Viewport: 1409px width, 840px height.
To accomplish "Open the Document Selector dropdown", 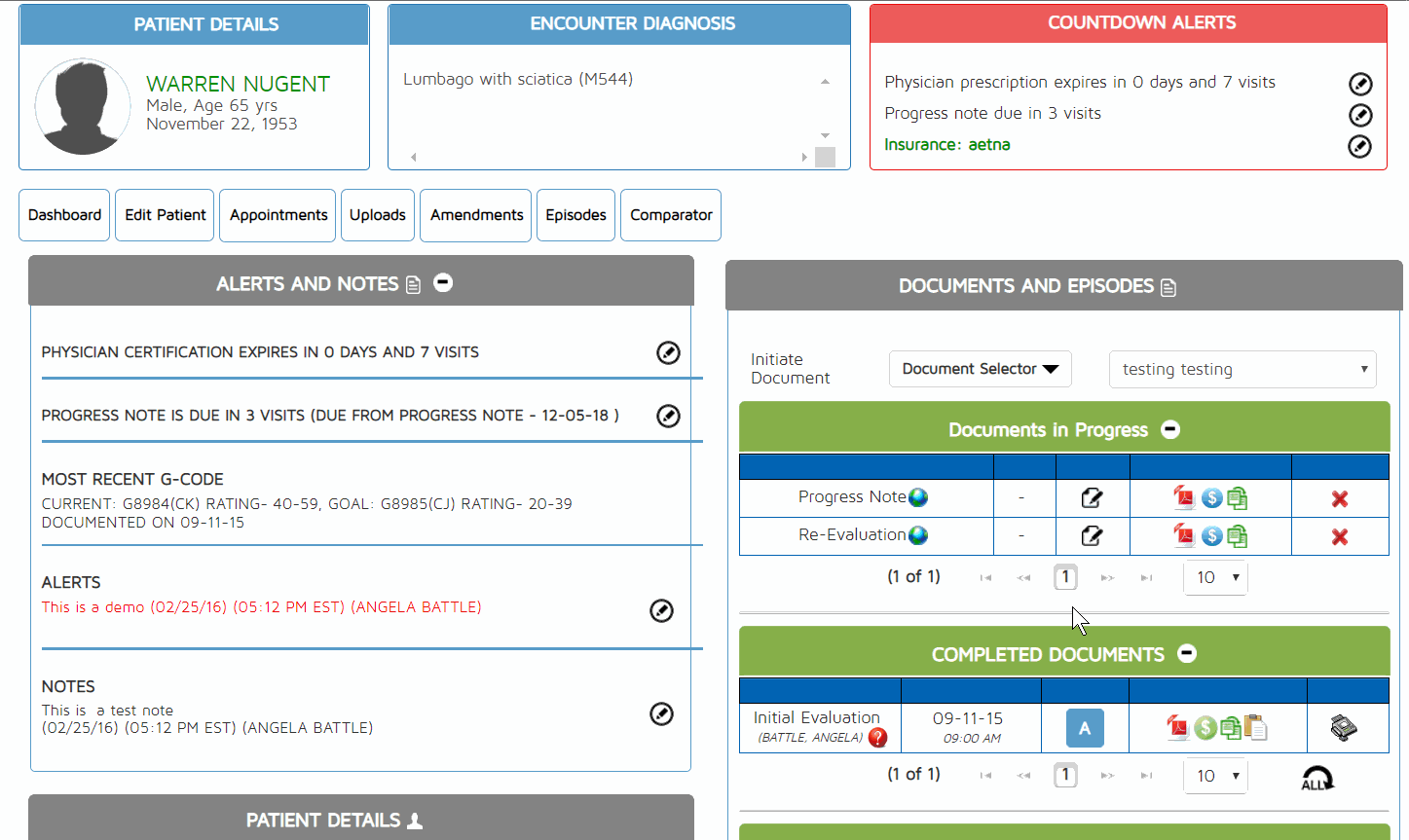I will pos(980,369).
